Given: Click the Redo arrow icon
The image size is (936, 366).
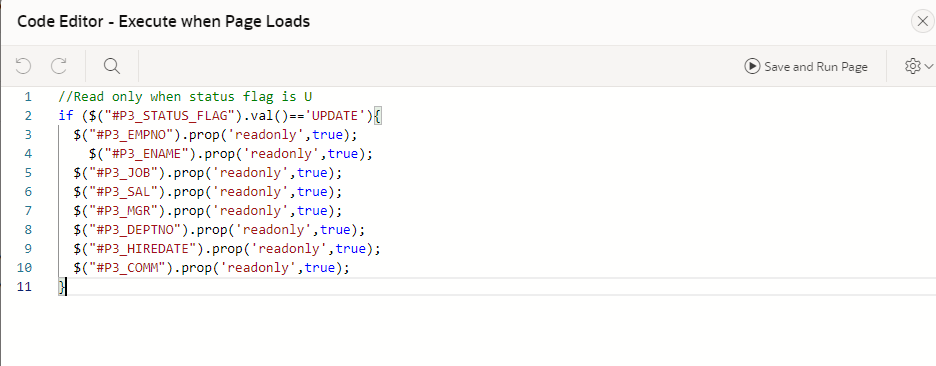Looking at the screenshot, I should (x=58, y=66).
